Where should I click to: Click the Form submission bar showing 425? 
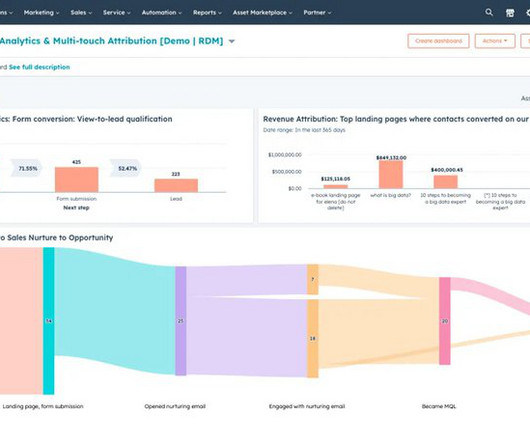coord(77,179)
